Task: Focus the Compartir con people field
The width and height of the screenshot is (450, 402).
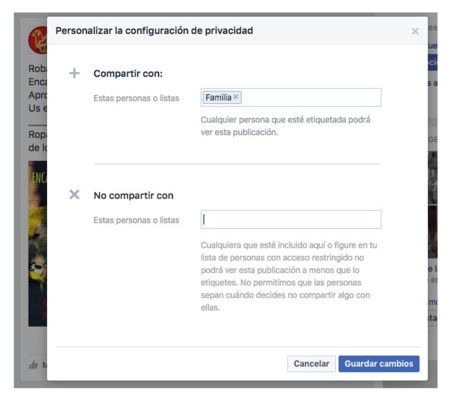Action: pyautogui.click(x=291, y=97)
